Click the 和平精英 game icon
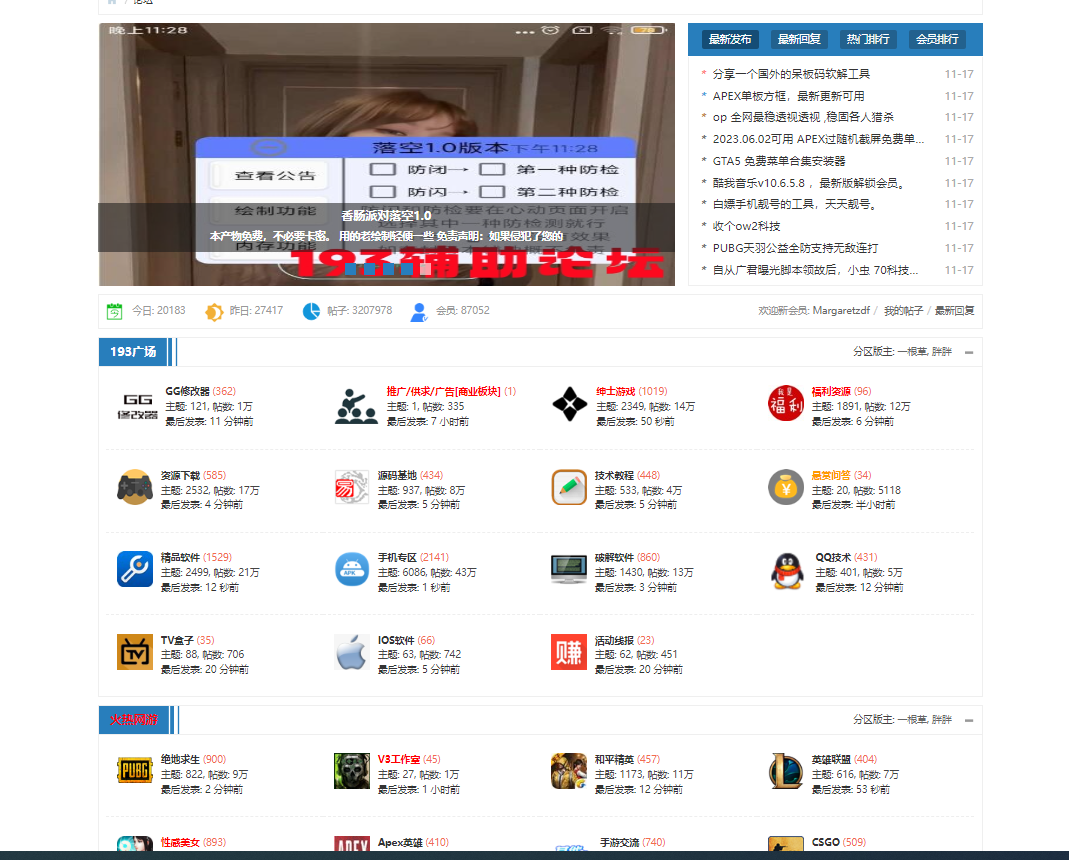The image size is (1069, 860). (x=569, y=771)
